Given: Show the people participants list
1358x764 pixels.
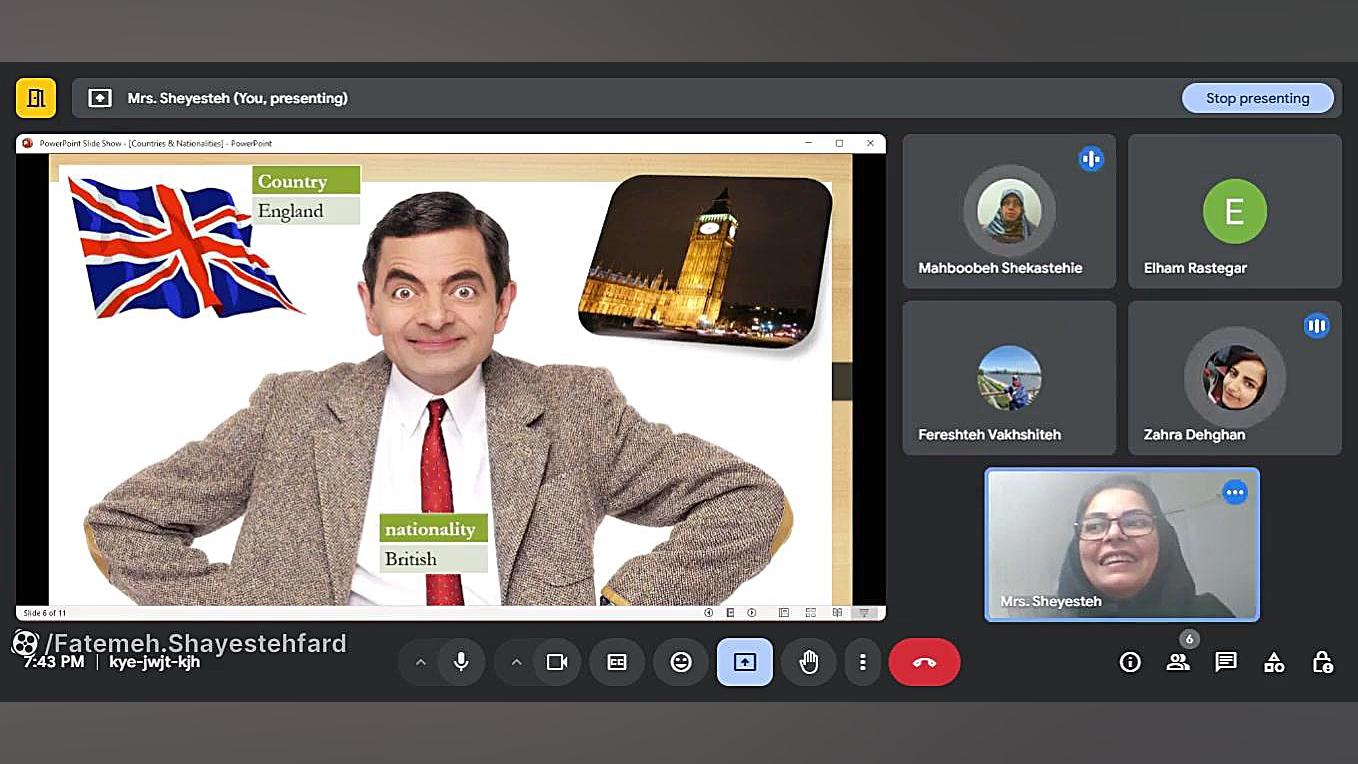Looking at the screenshot, I should [1178, 662].
